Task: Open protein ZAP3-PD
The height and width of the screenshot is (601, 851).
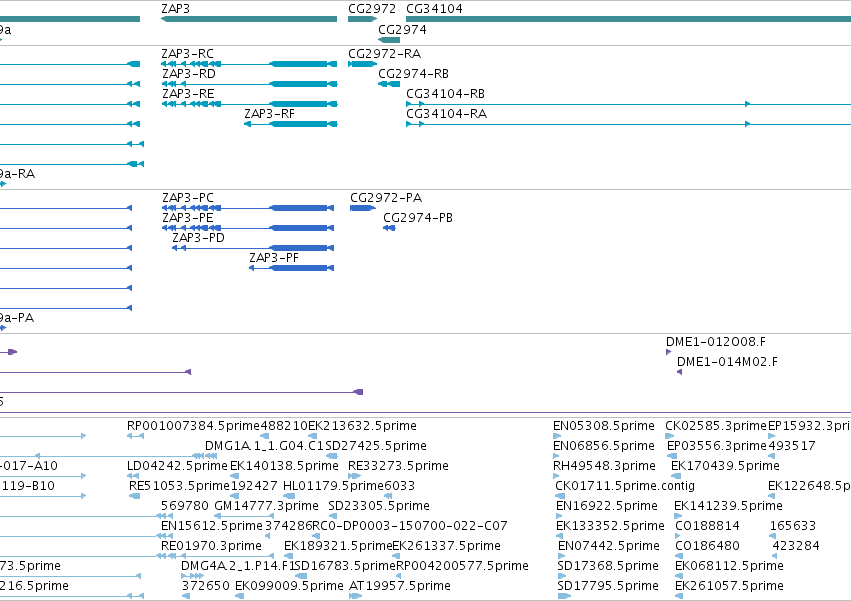Action: coord(198,238)
